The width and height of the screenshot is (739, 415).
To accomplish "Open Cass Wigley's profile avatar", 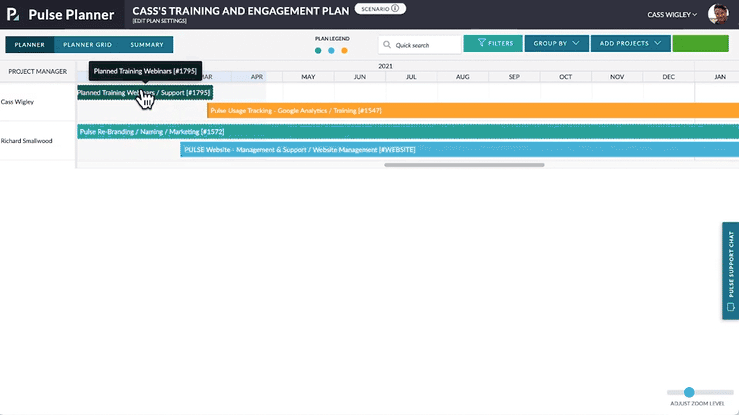I will pos(718,14).
